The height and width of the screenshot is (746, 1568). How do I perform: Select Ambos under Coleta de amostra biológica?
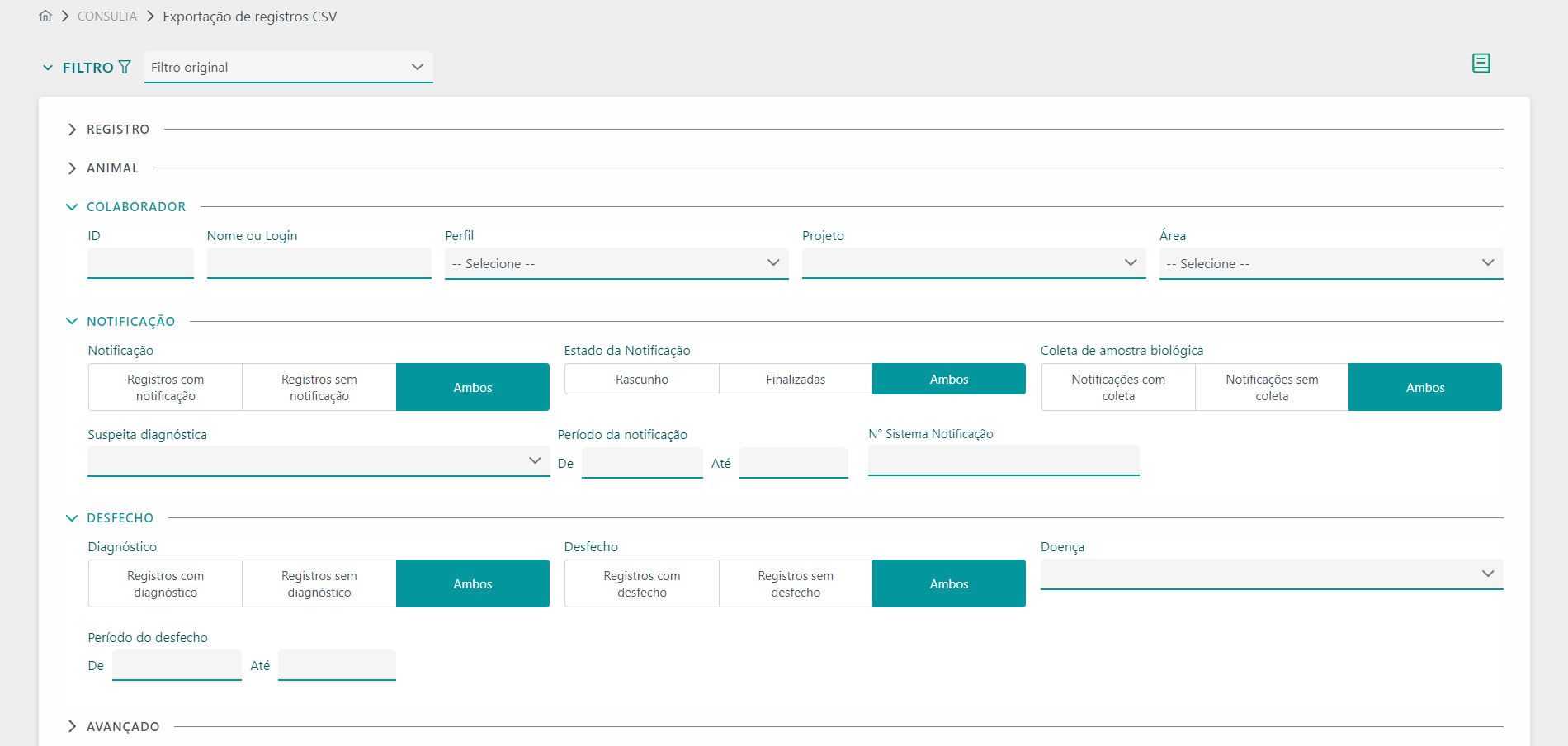point(1425,387)
